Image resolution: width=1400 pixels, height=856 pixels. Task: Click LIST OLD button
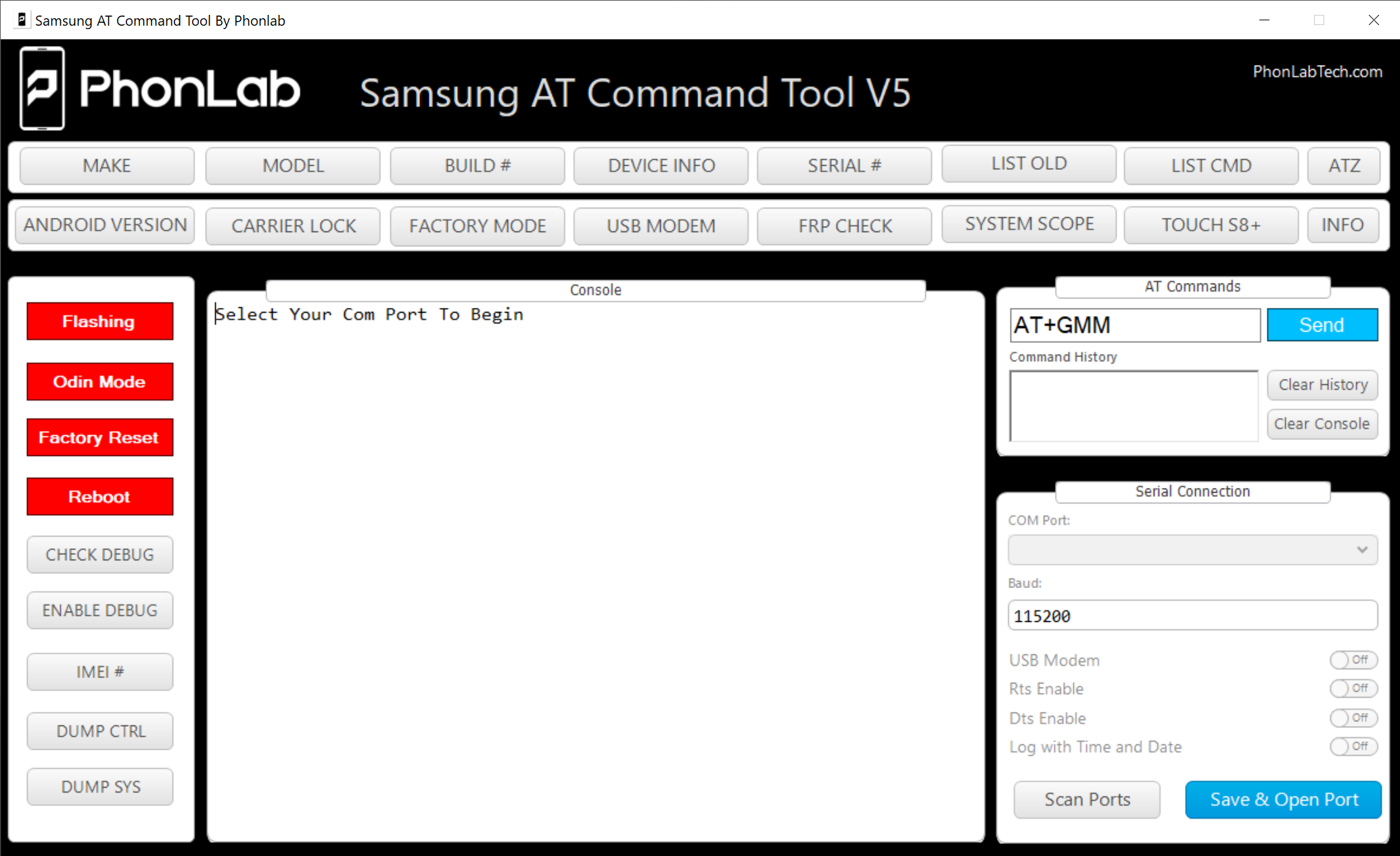pos(1029,164)
